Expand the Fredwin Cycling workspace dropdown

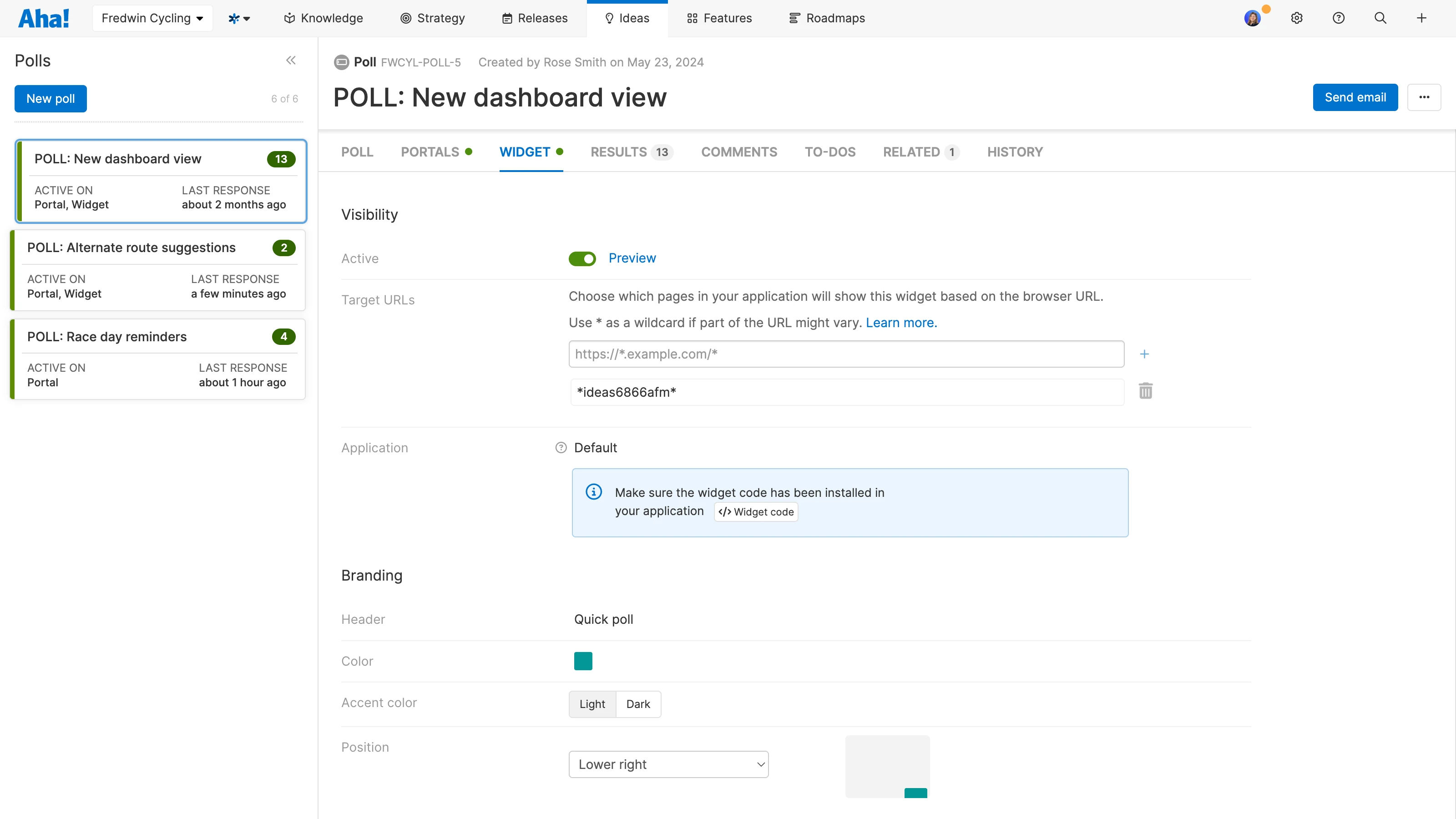(152, 18)
